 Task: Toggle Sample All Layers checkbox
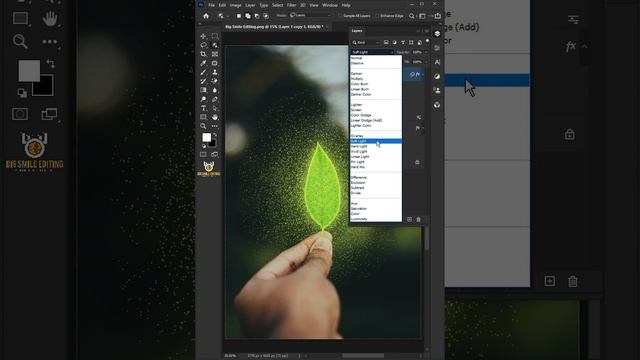coord(340,16)
